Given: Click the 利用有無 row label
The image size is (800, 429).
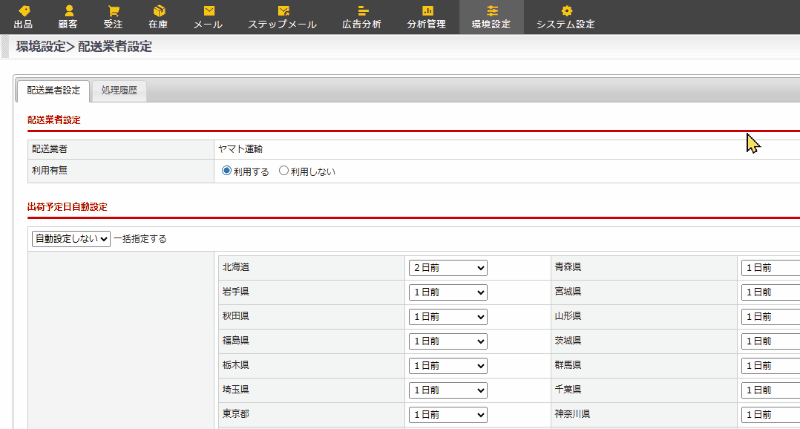Looking at the screenshot, I should (49, 170).
